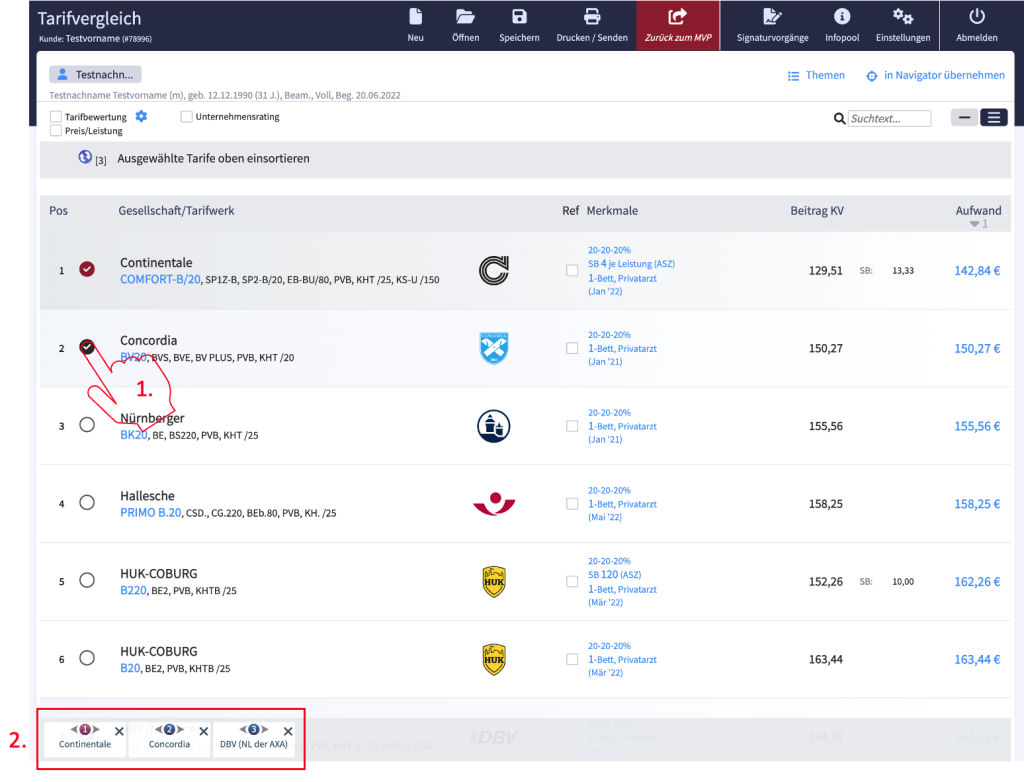This screenshot has width=1024, height=782.
Task: Open a saved file via Öffnen
Action: [465, 25]
